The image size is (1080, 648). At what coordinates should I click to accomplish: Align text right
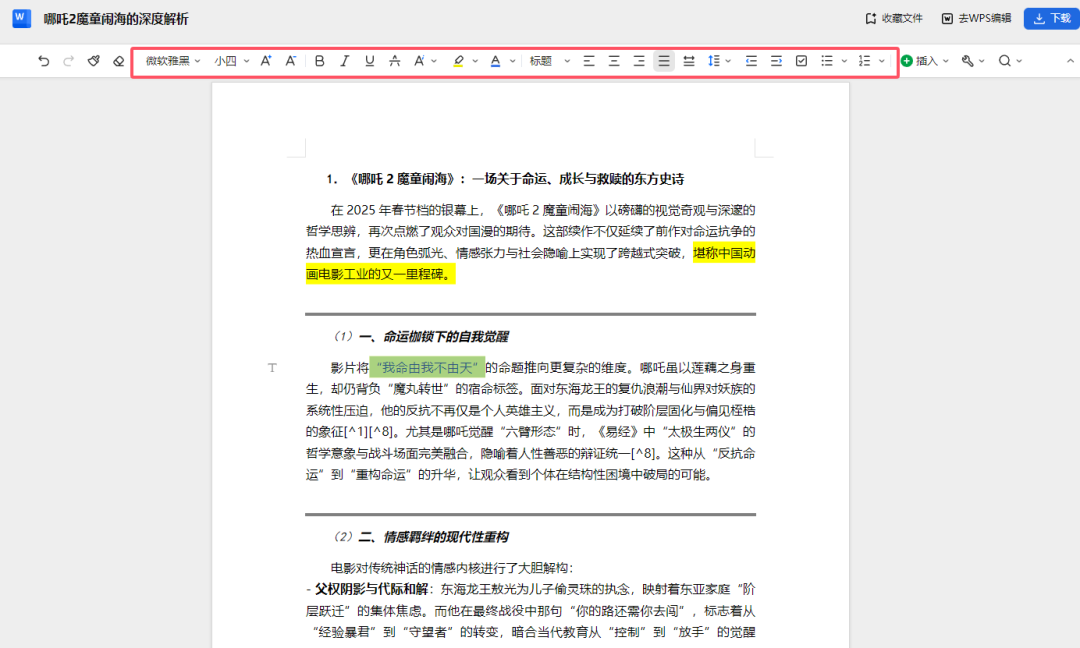click(639, 61)
